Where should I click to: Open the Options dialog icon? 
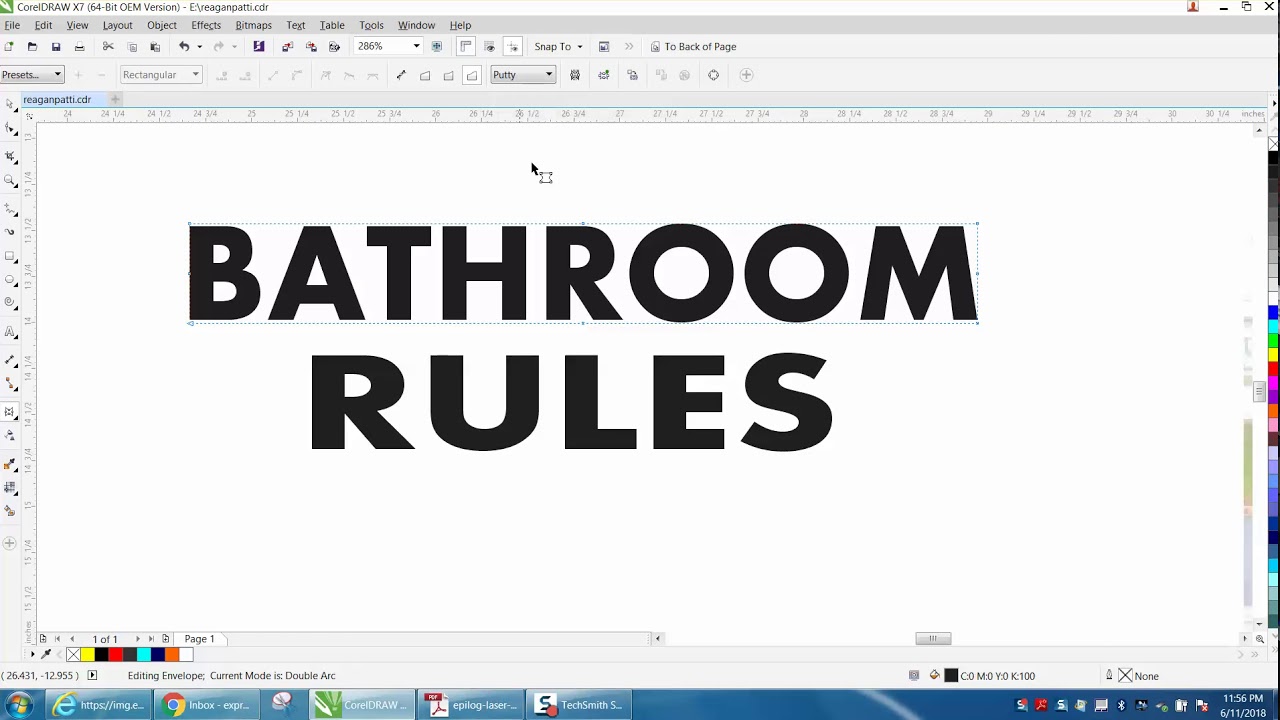click(x=604, y=47)
